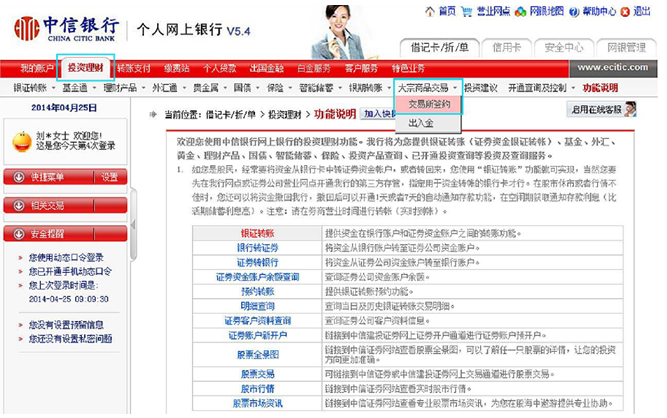Open 缴费站 in red navigation bar
The width and height of the screenshot is (667, 418).
coord(176,68)
